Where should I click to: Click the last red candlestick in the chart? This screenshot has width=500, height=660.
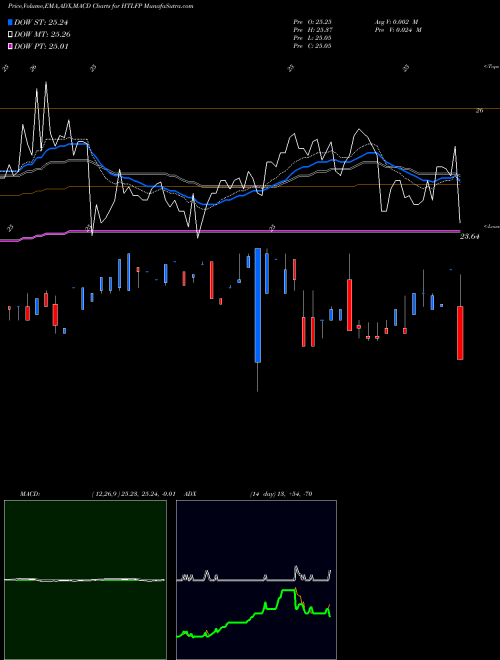[460, 333]
